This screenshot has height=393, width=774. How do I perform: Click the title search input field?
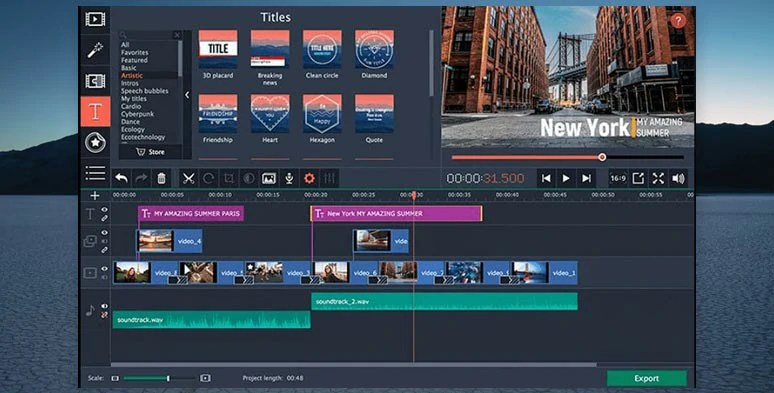click(147, 35)
